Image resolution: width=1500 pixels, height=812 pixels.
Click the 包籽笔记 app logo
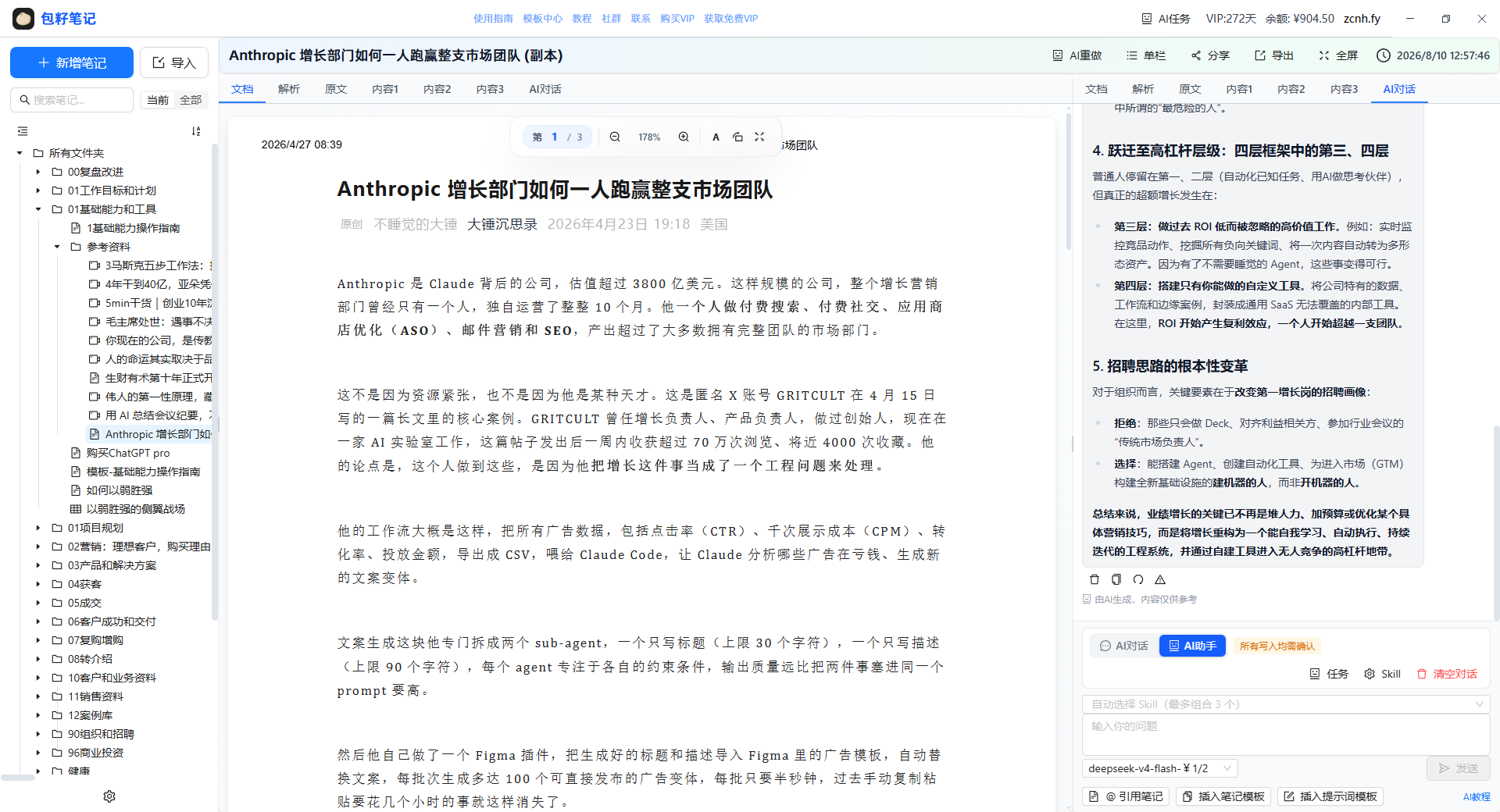23,19
